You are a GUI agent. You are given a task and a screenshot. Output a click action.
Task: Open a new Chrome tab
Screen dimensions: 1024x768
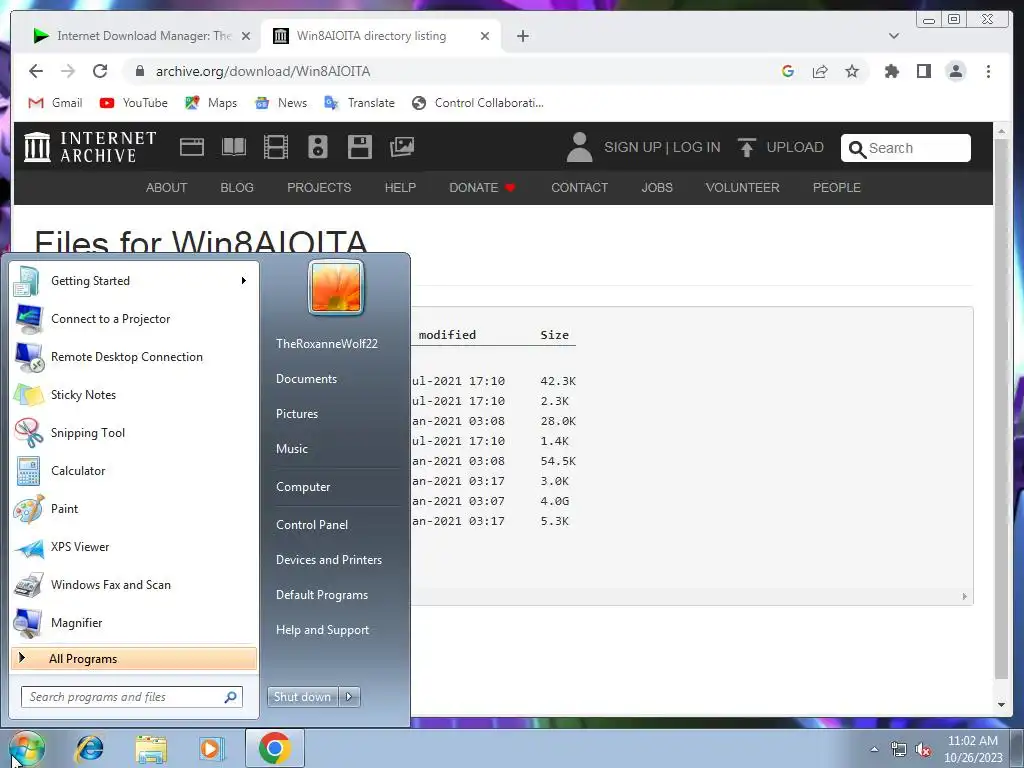tap(522, 36)
